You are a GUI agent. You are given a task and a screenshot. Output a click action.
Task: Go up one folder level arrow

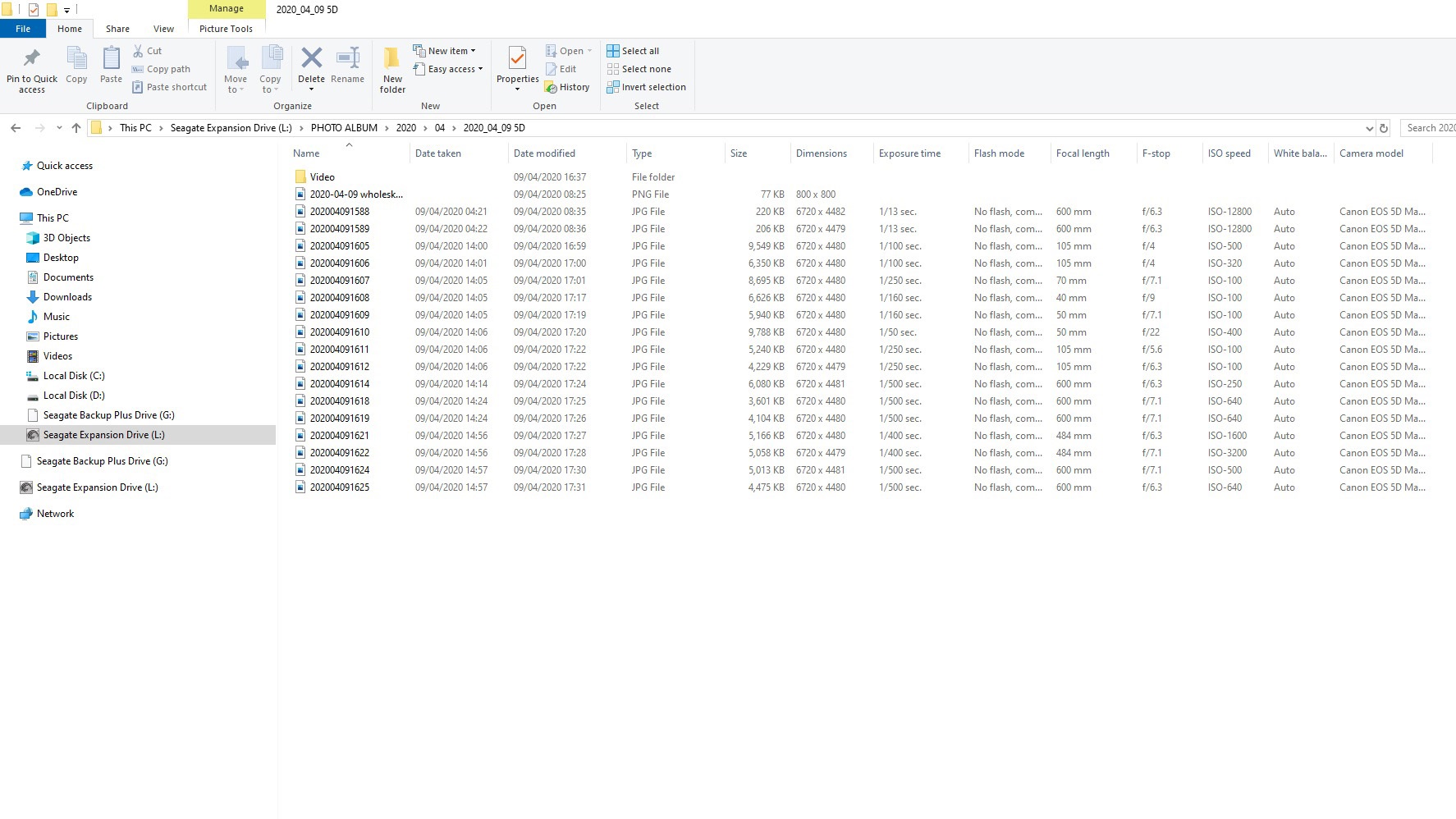point(76,128)
